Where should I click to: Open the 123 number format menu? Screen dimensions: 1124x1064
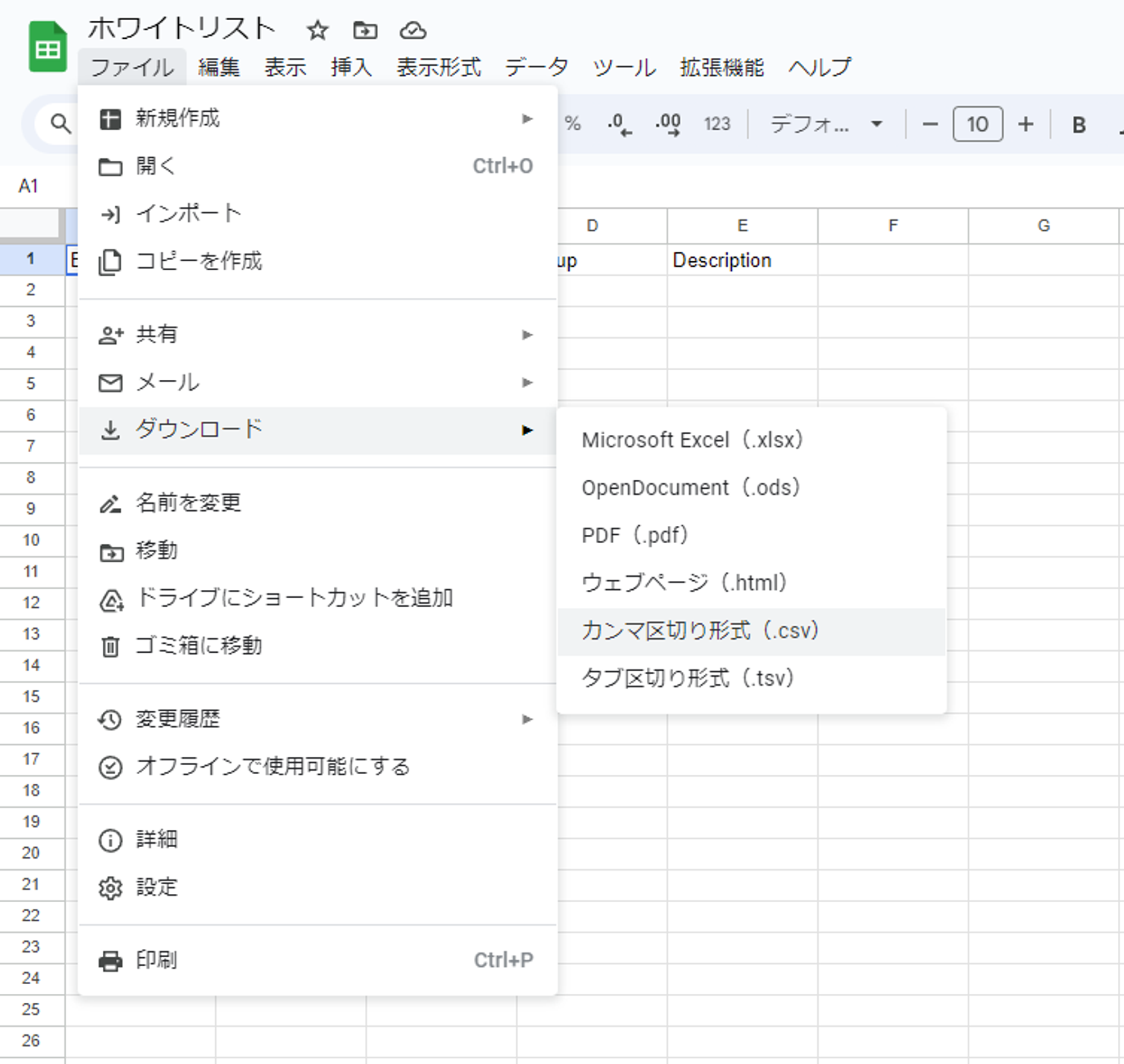[x=717, y=124]
